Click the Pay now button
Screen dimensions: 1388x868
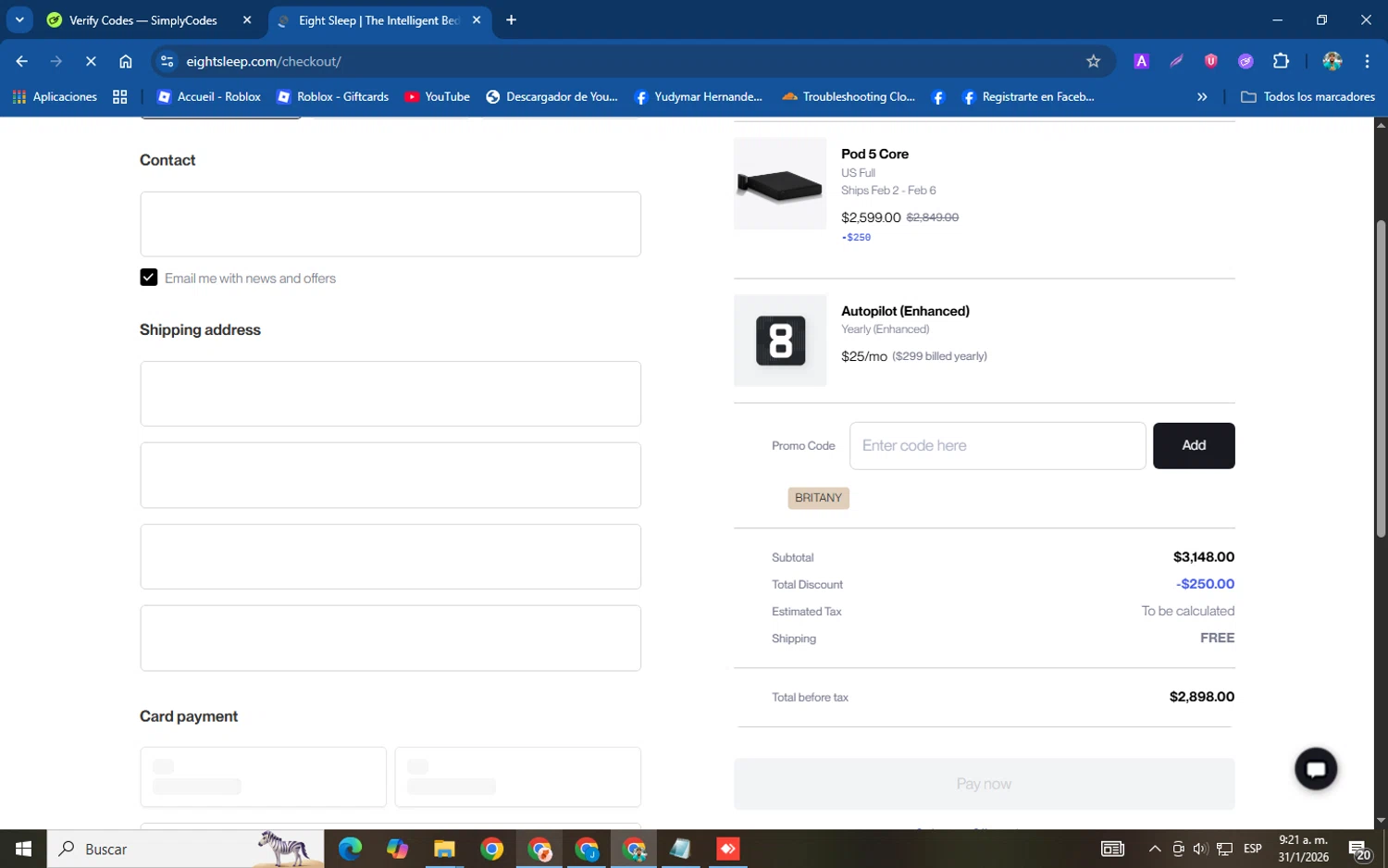tap(984, 784)
